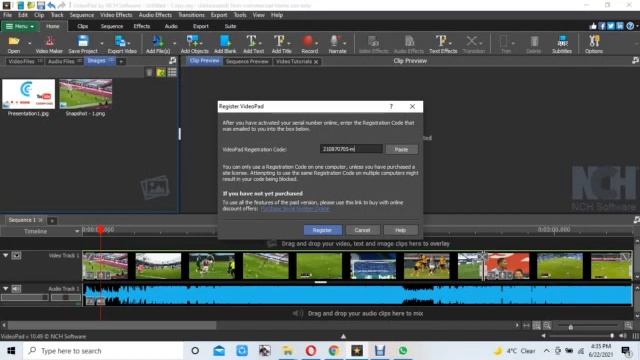
Task: Show hidden system tray icons chevron
Action: pos(546,351)
